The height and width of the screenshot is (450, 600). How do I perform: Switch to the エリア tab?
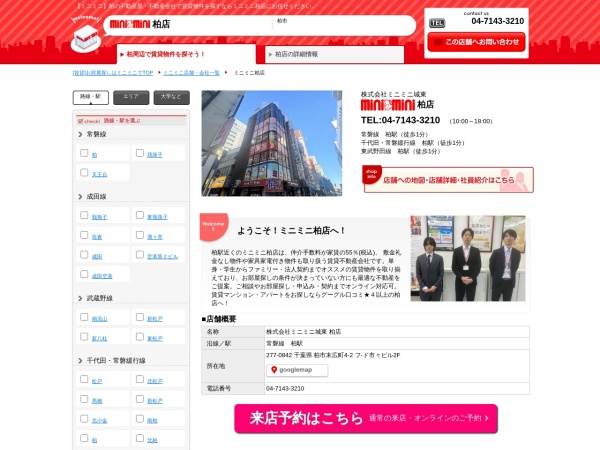pos(131,97)
